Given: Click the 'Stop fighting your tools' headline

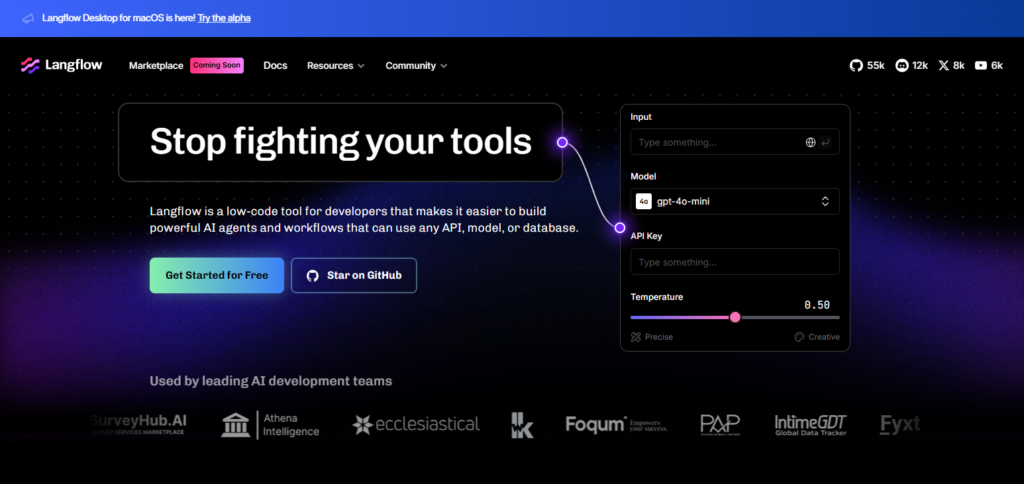Looking at the screenshot, I should [340, 142].
